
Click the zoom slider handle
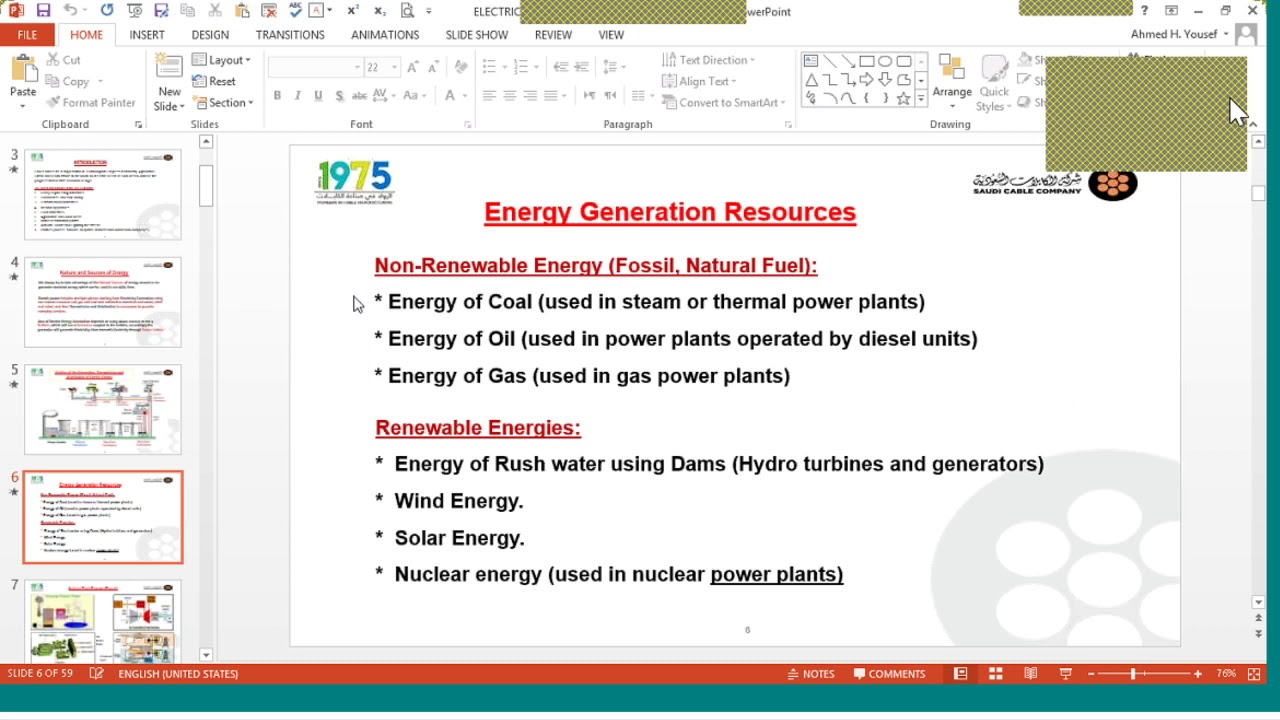(1133, 674)
